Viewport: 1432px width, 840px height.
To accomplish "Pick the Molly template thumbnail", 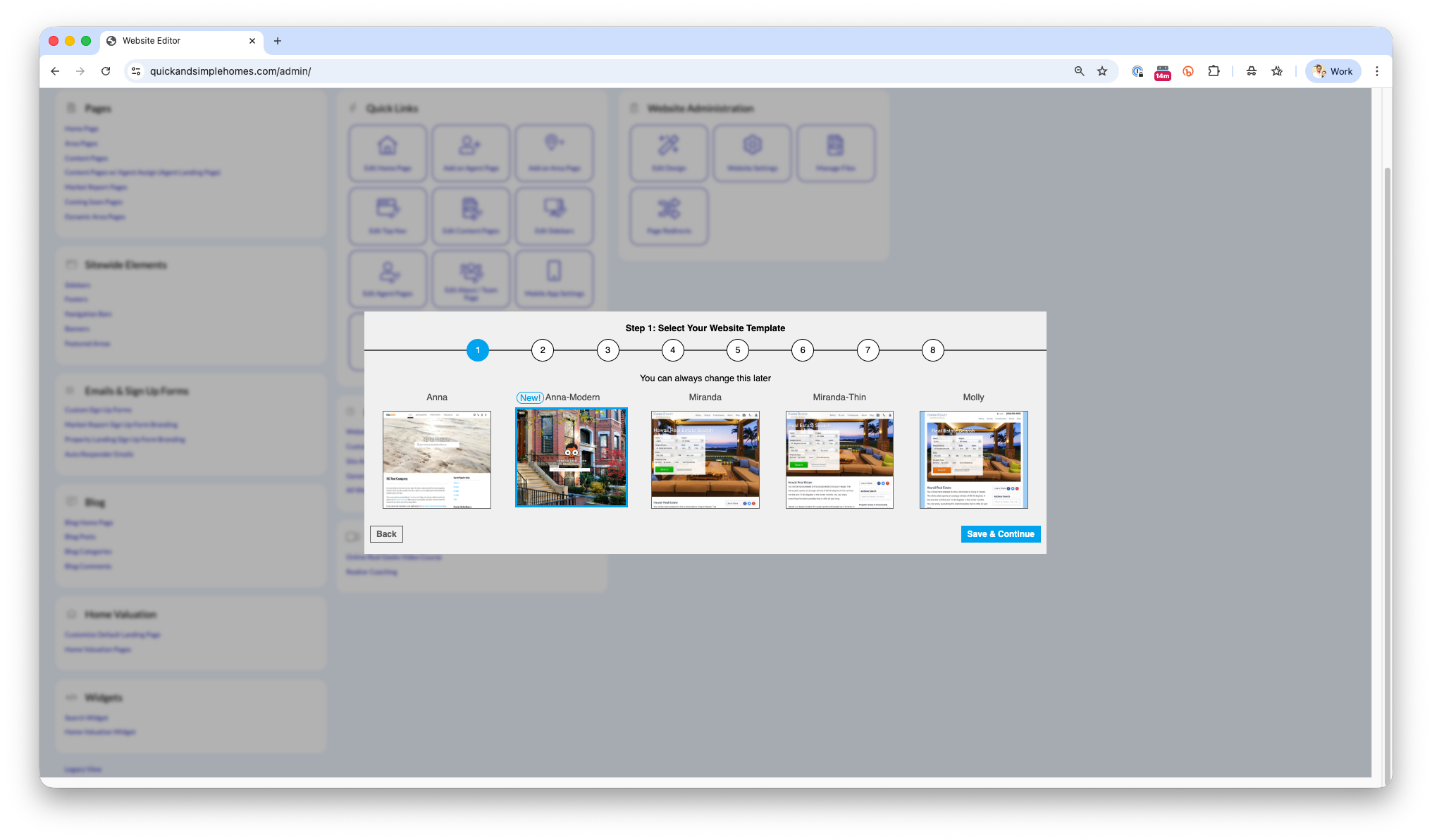I will (x=973, y=459).
